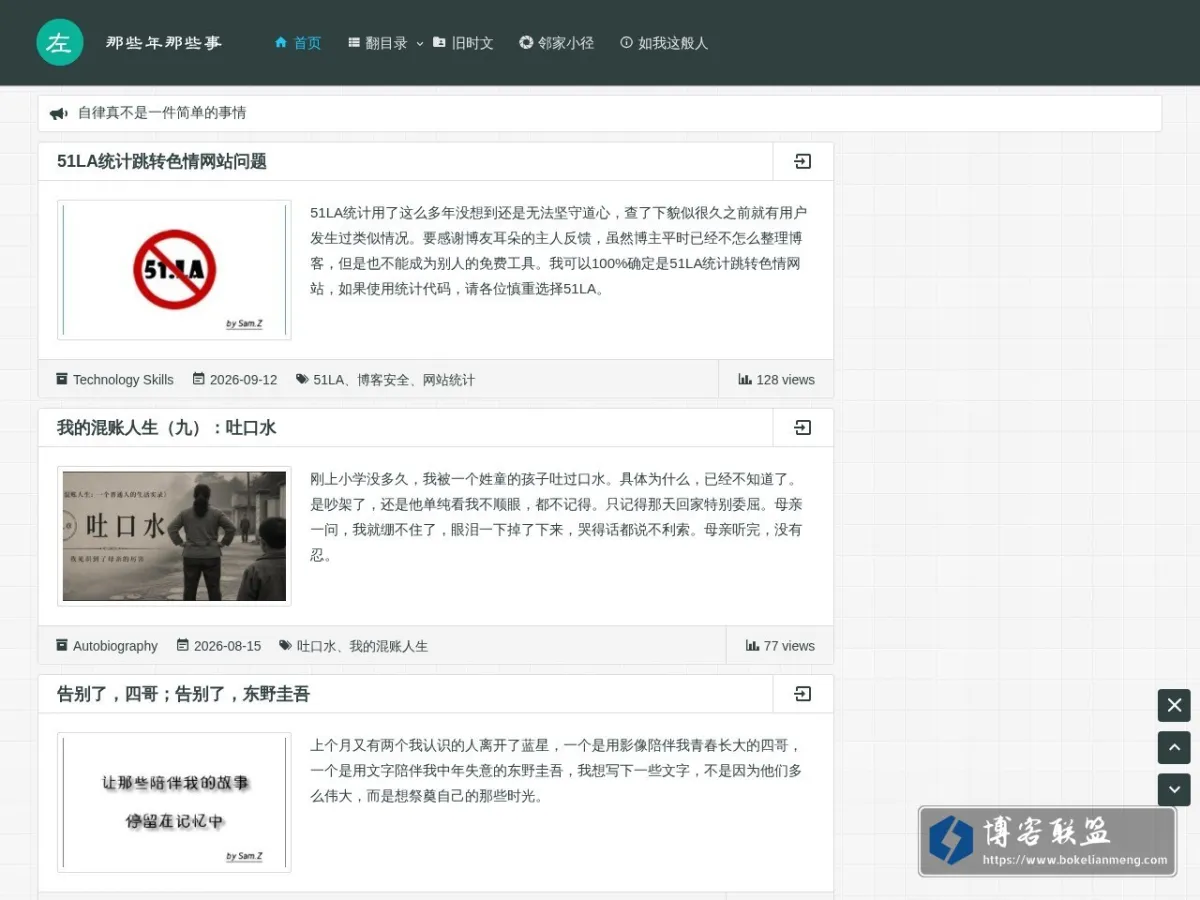Click the enter icon on 告别了 post

(802, 694)
